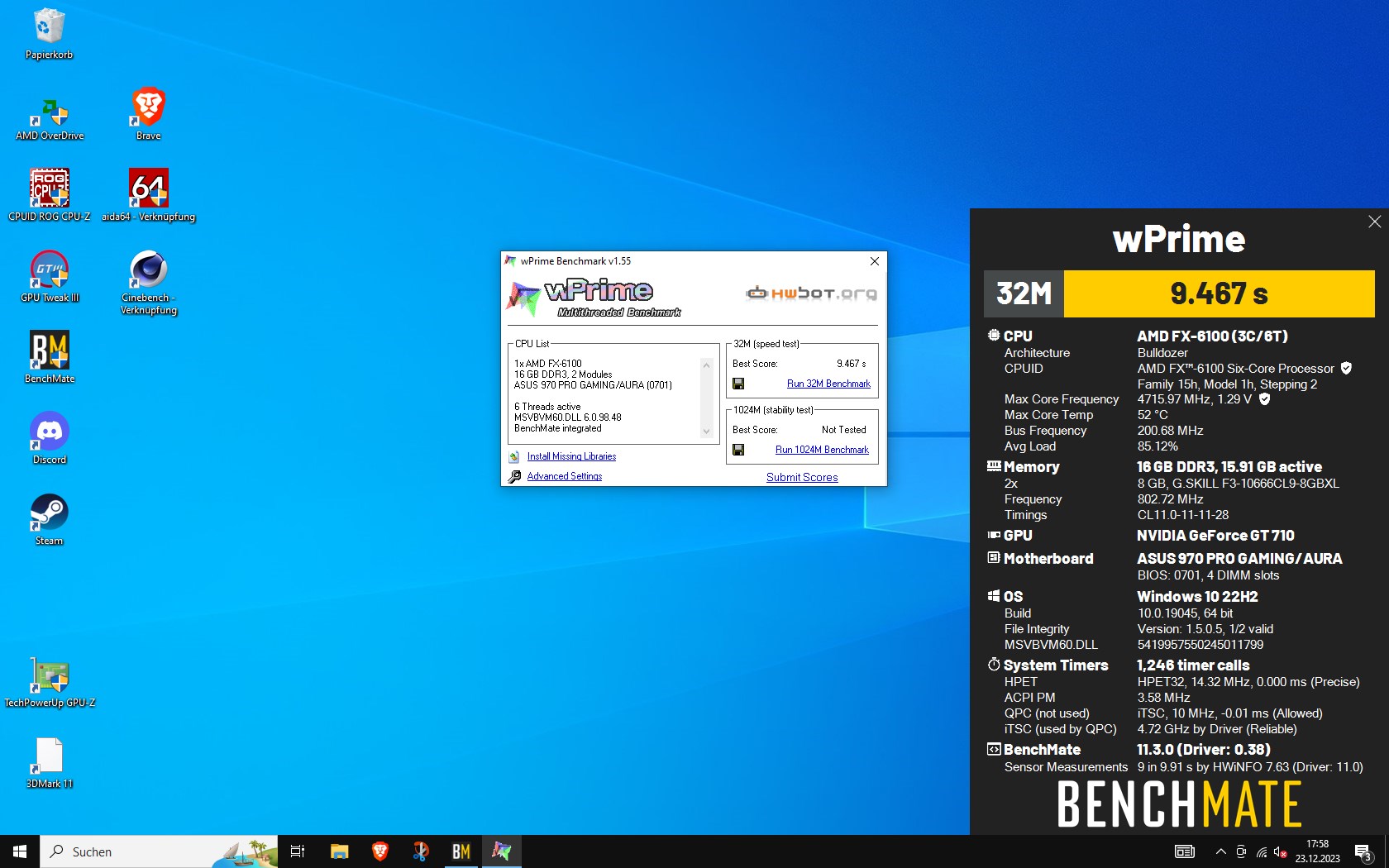Screen dimensions: 1389x868
Task: Launch Brave browser desktop shortcut
Action: [x=149, y=115]
